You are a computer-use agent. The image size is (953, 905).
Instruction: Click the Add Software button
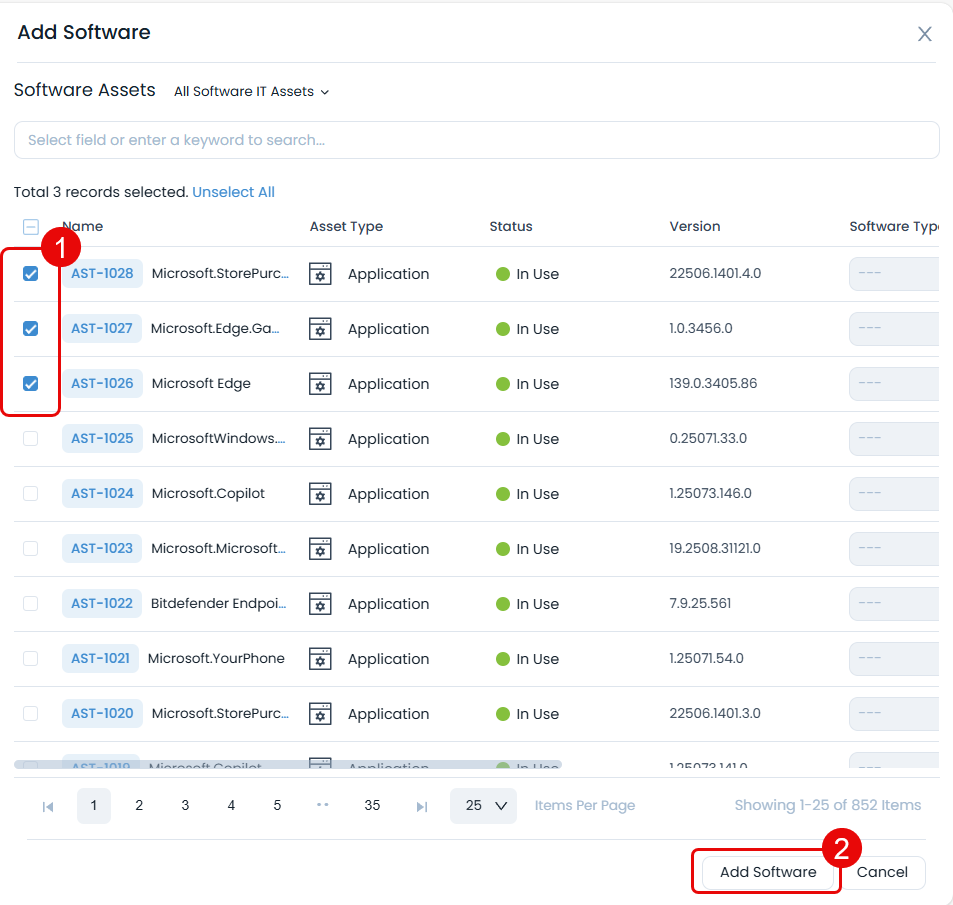(x=767, y=872)
